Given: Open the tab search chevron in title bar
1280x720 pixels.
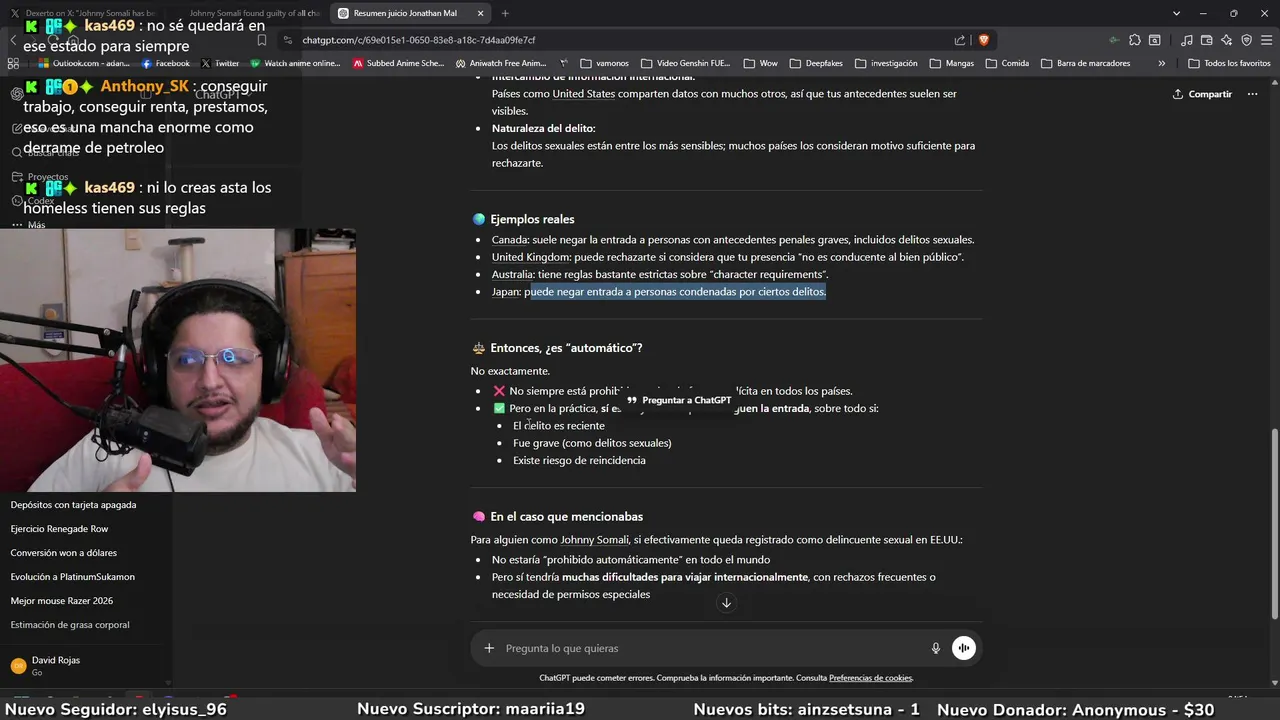Looking at the screenshot, I should coord(1176,13).
